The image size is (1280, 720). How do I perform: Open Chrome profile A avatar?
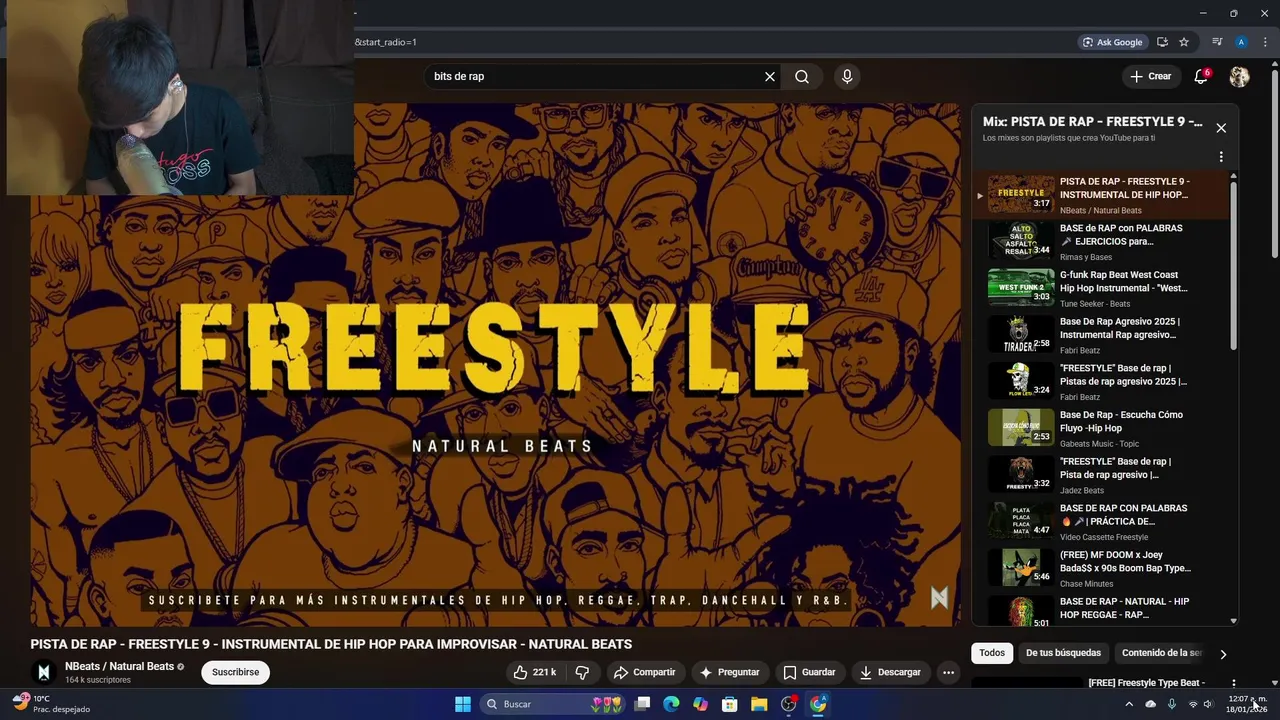click(1241, 42)
